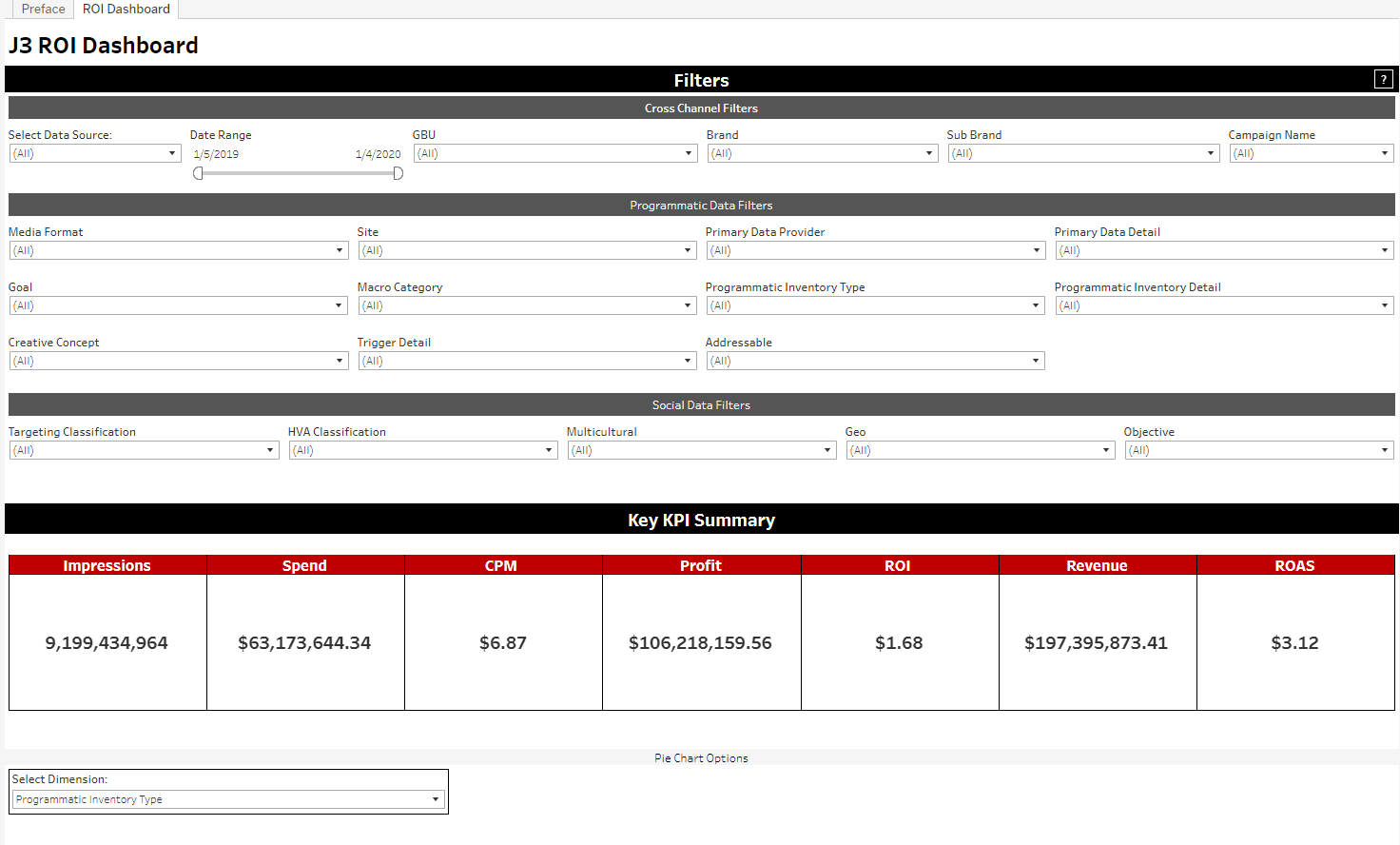The width and height of the screenshot is (1400, 845).
Task: Open the Primary Data Detail dropdown
Action: click(1225, 250)
